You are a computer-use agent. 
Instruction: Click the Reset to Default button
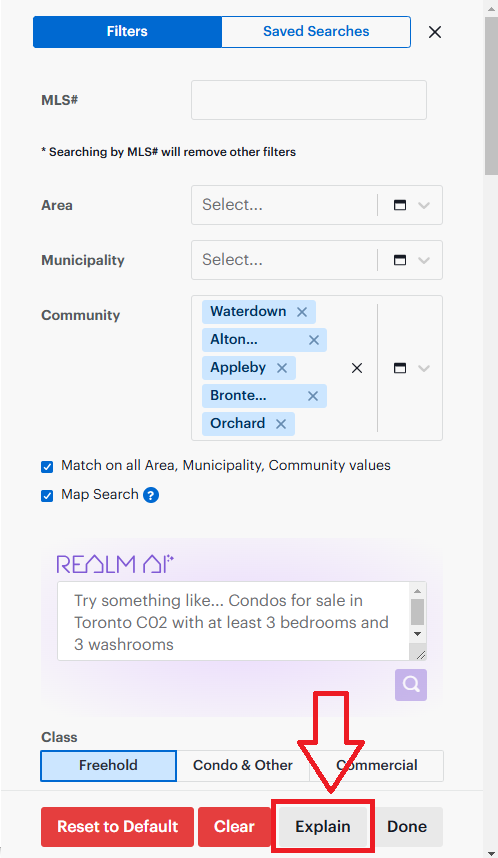[118, 826]
